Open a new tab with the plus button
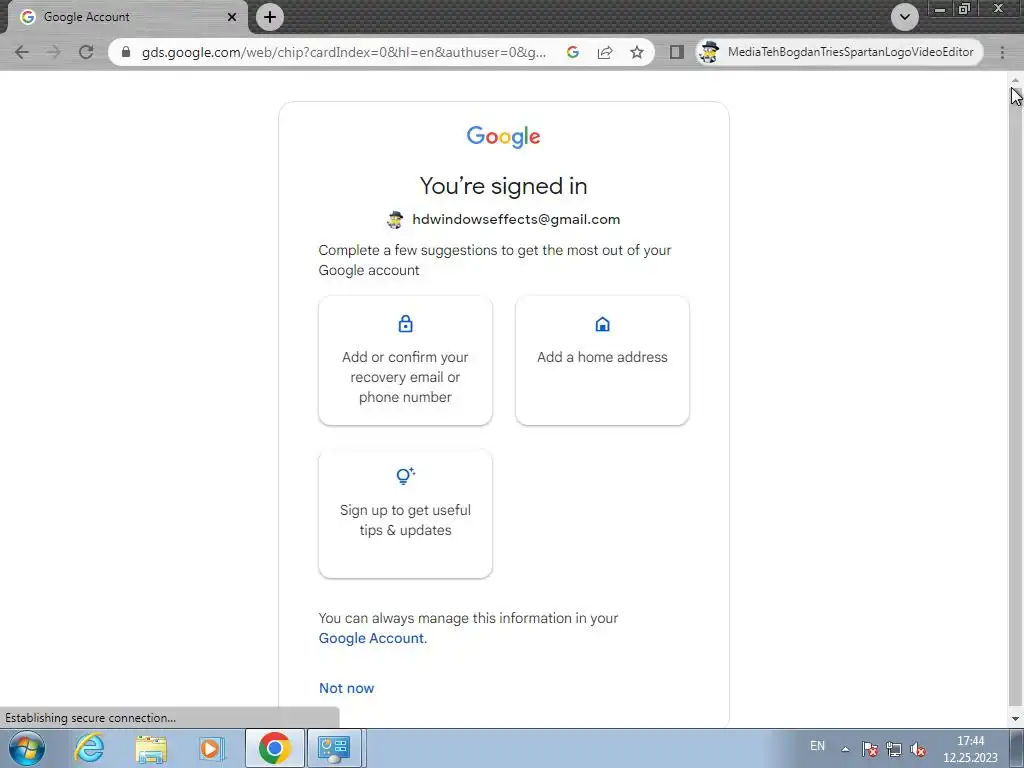The width and height of the screenshot is (1024, 768). (x=270, y=17)
